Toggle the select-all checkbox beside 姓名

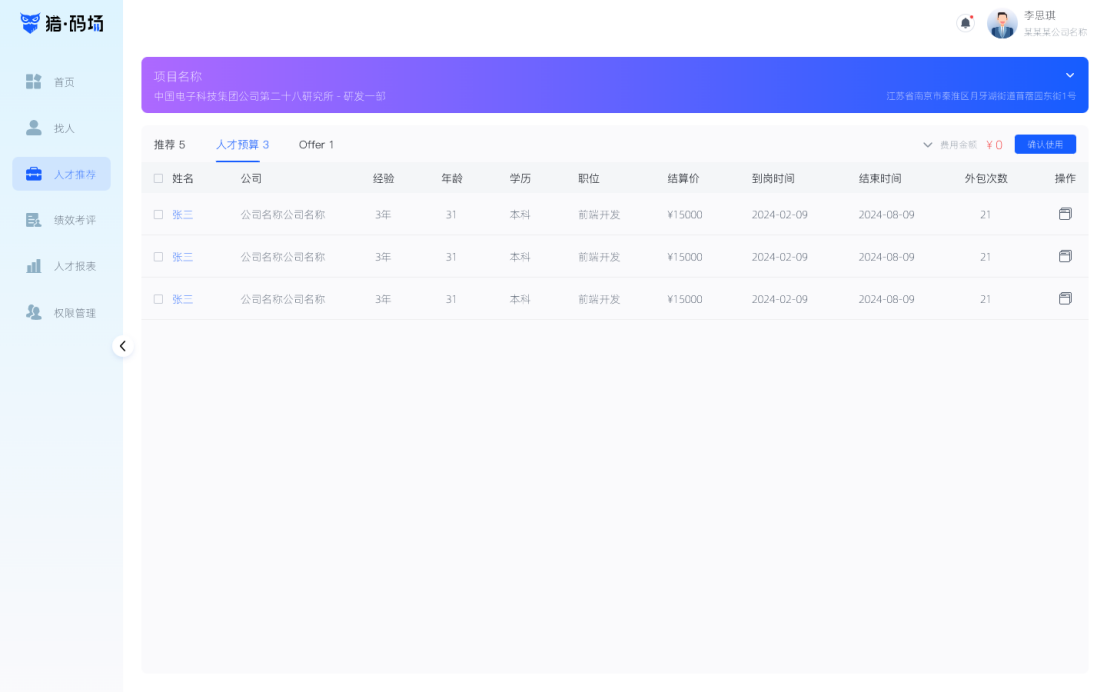158,178
